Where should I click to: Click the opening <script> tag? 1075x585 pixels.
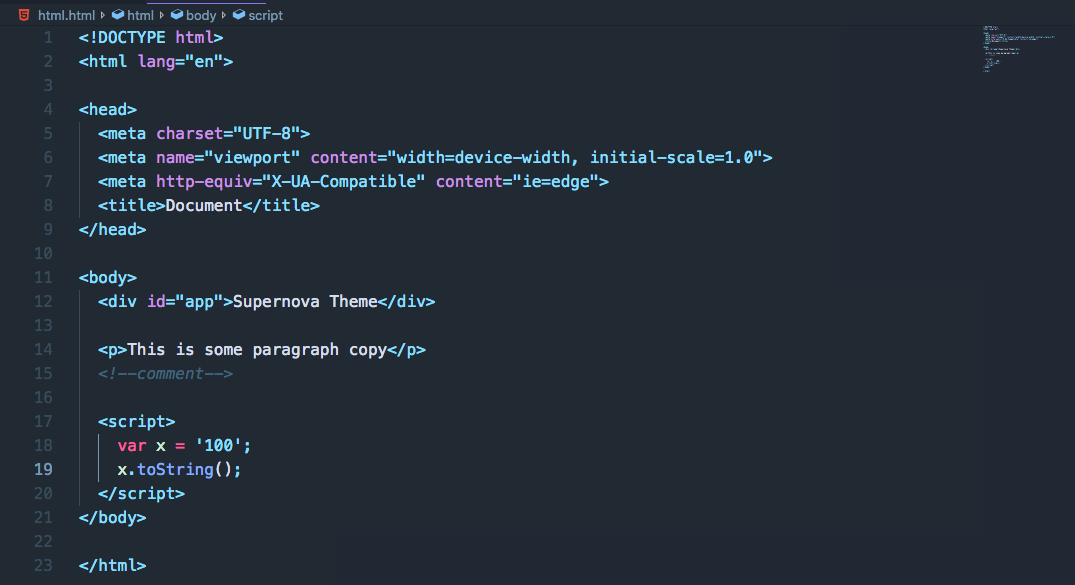136,422
